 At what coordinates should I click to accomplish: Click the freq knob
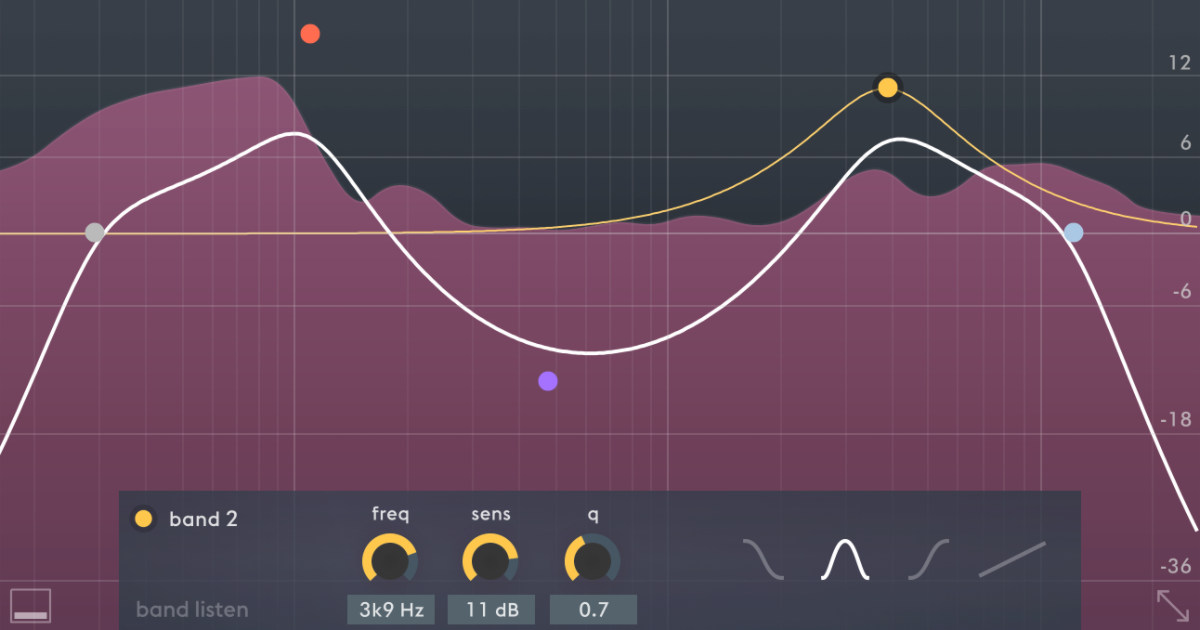[x=390, y=560]
